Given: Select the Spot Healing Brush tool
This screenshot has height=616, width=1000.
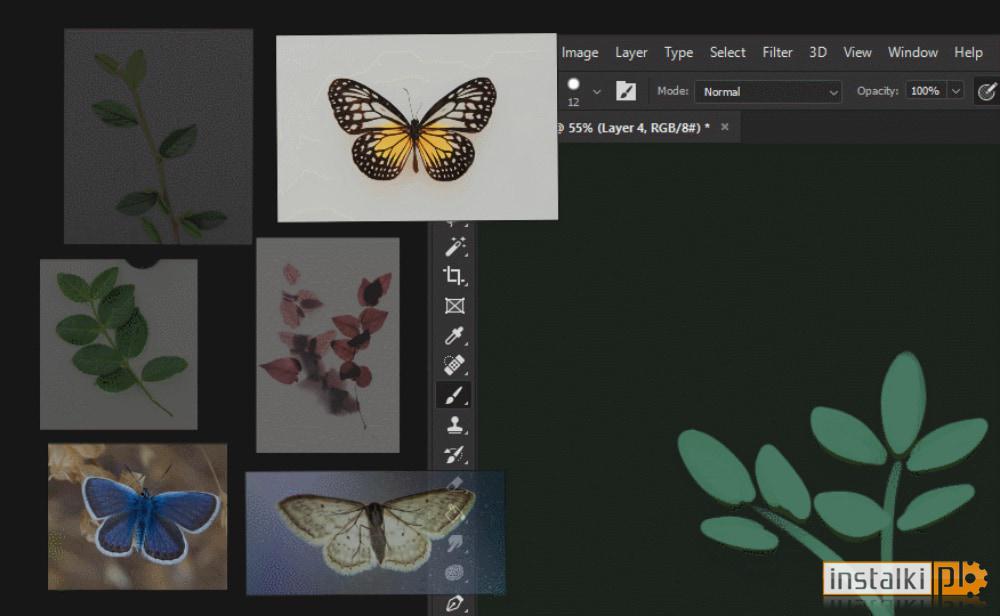Looking at the screenshot, I should tap(454, 365).
